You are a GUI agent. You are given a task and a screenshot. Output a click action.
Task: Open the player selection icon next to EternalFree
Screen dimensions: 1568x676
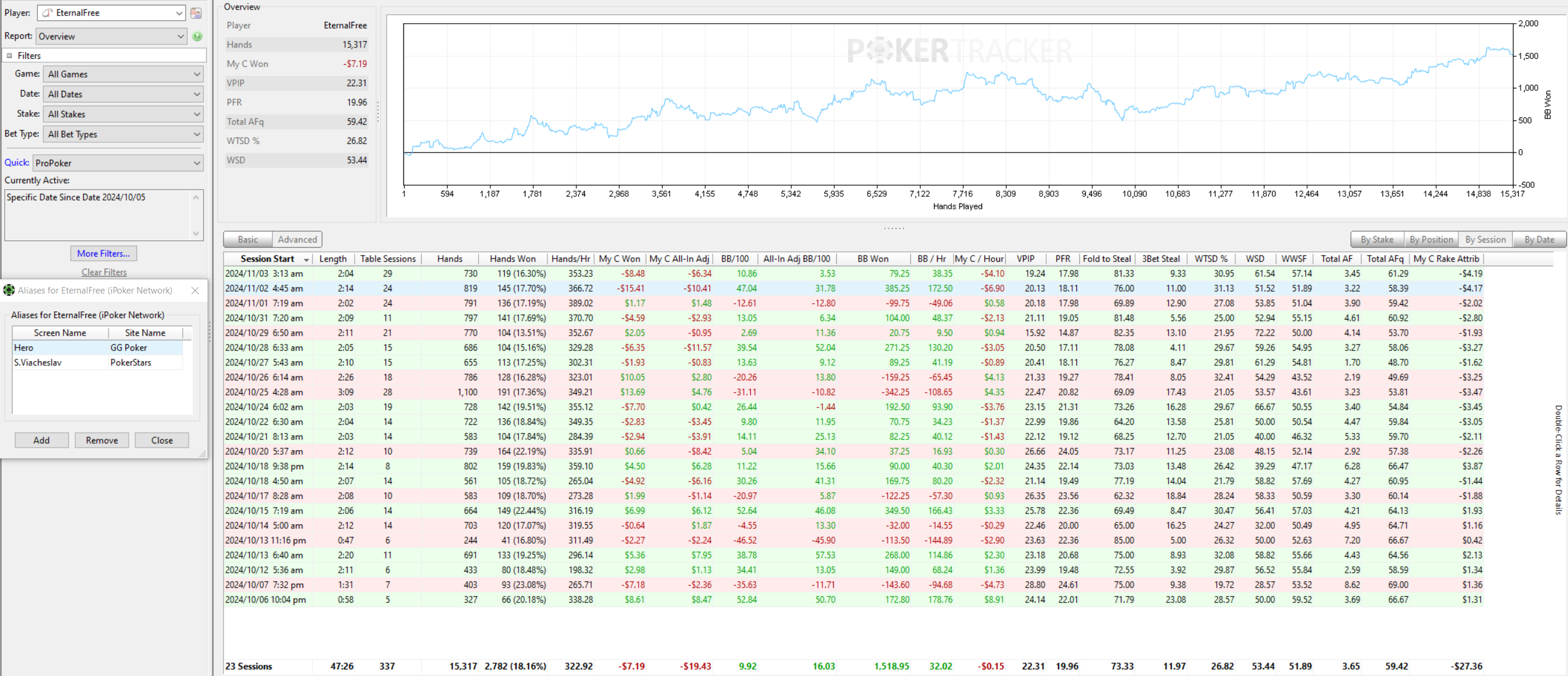pos(196,13)
